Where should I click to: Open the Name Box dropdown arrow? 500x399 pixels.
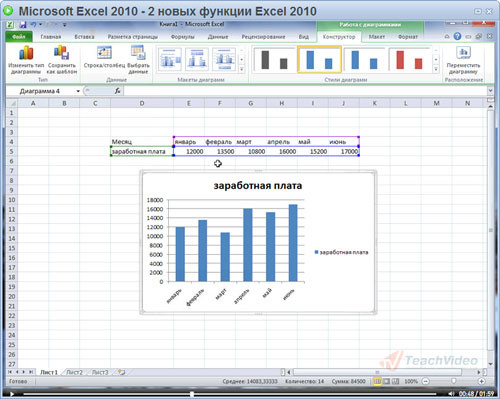point(78,91)
